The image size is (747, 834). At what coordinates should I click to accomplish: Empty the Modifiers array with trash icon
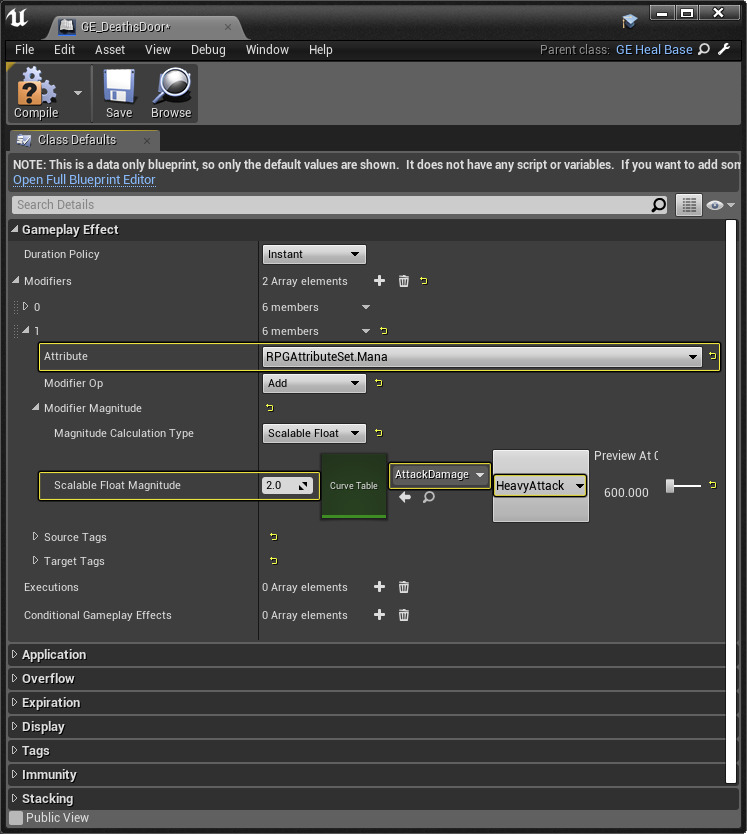pos(404,281)
